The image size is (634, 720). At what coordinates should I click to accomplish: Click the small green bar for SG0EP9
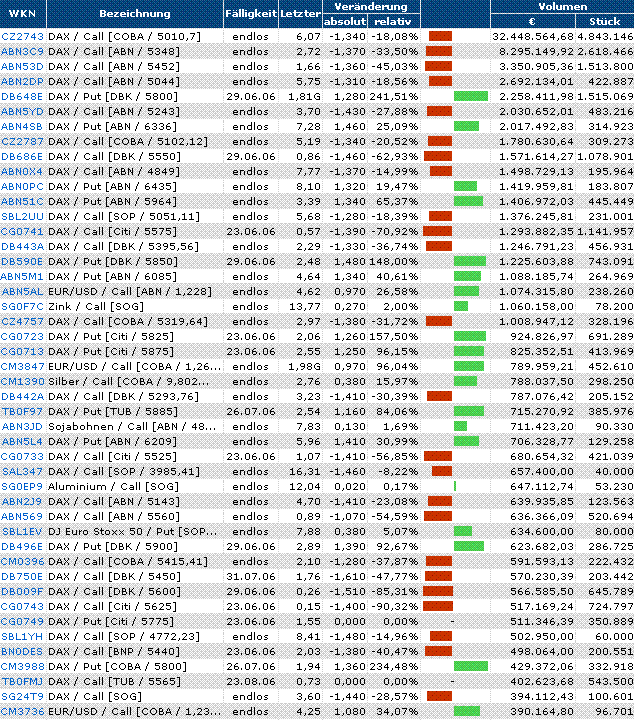point(454,486)
